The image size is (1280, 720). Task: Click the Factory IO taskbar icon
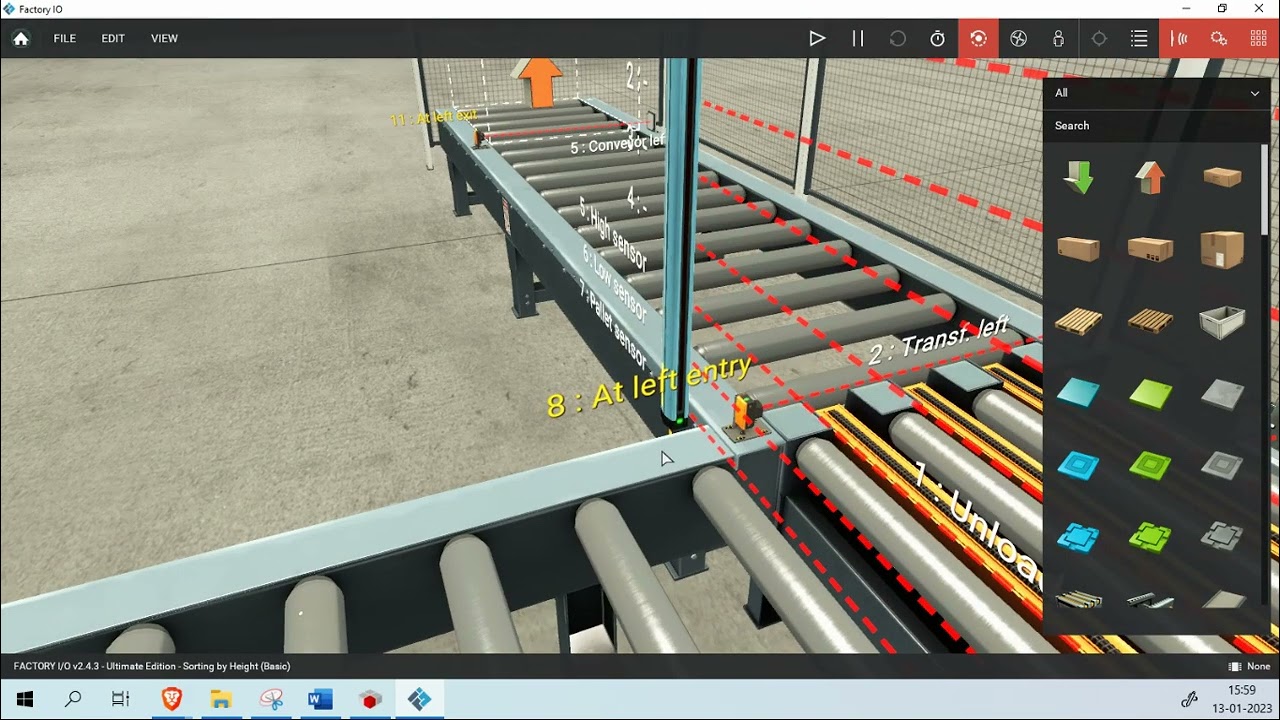point(420,700)
